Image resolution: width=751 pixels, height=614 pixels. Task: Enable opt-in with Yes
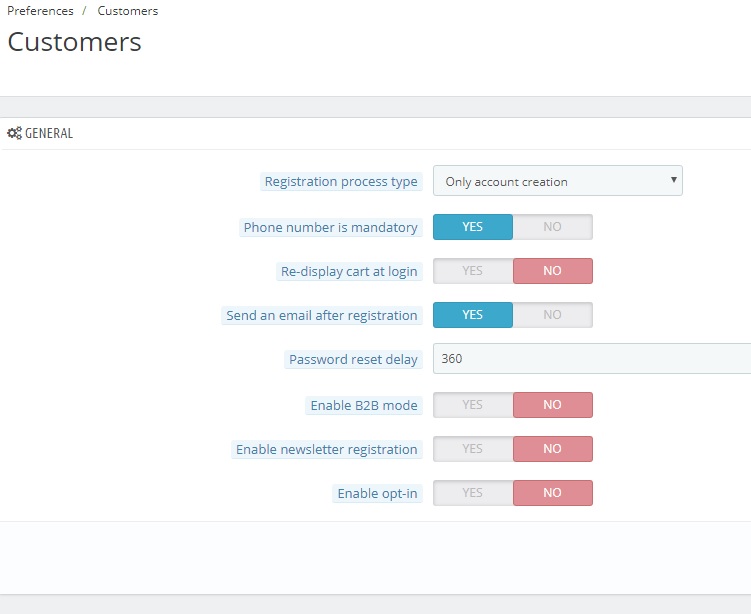473,493
